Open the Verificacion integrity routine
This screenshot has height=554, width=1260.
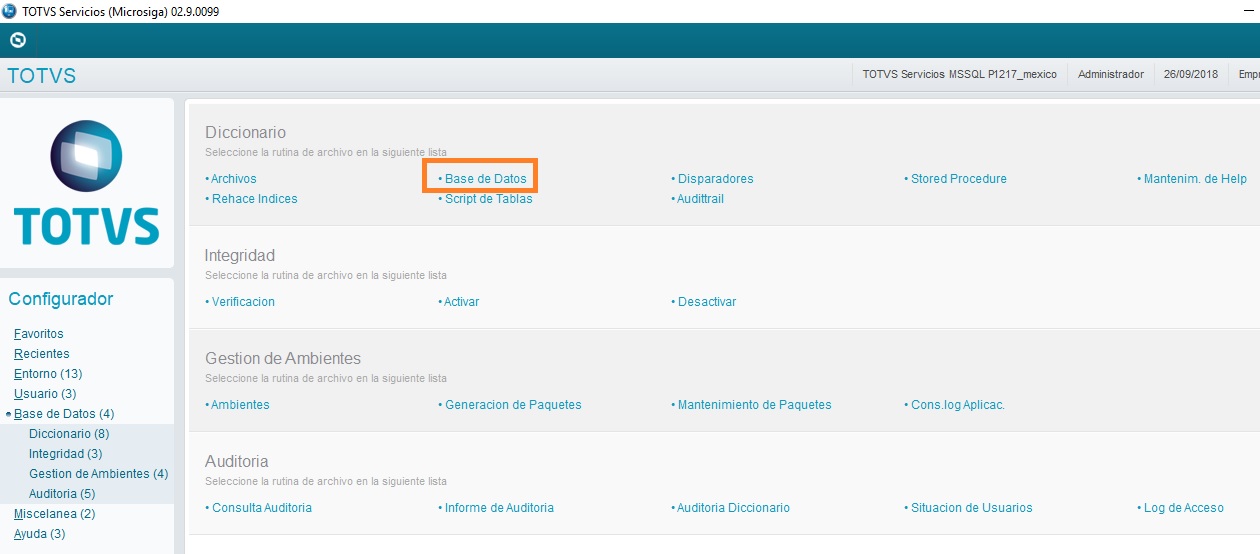243,302
